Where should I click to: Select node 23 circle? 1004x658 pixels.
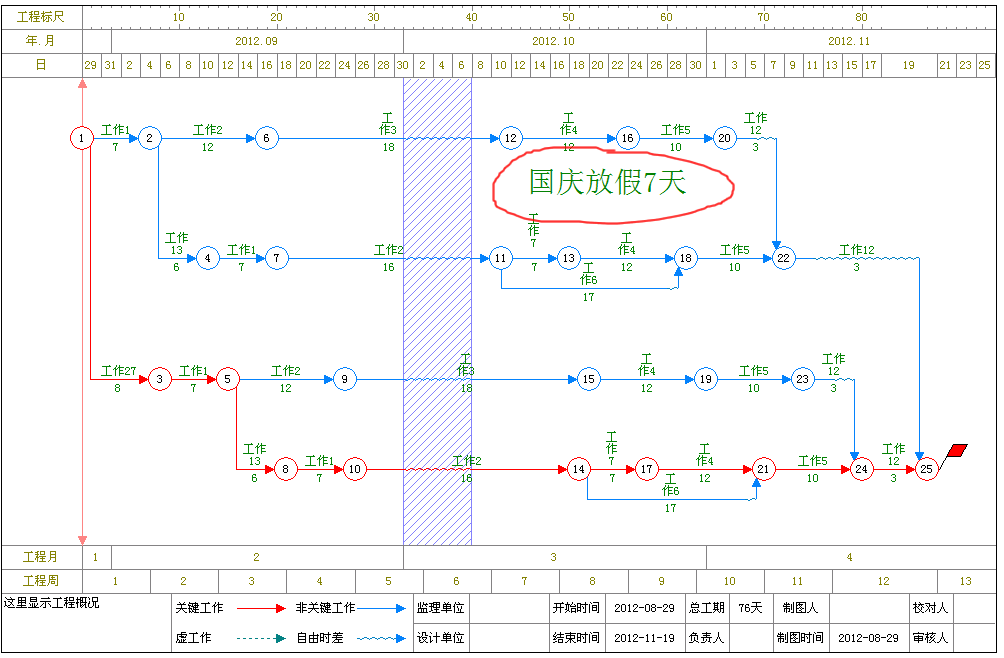tap(803, 379)
